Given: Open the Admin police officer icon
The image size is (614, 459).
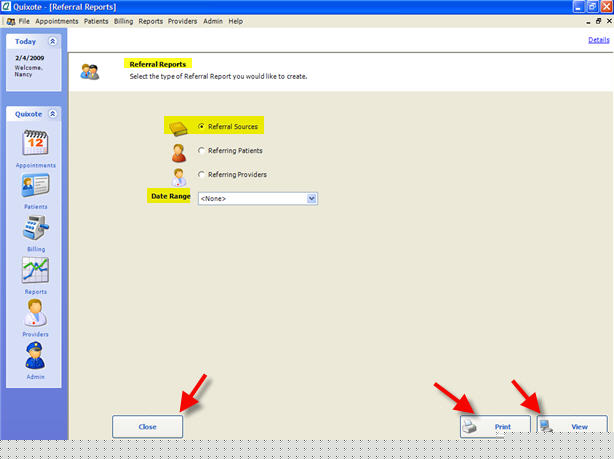Looking at the screenshot, I should coord(35,356).
